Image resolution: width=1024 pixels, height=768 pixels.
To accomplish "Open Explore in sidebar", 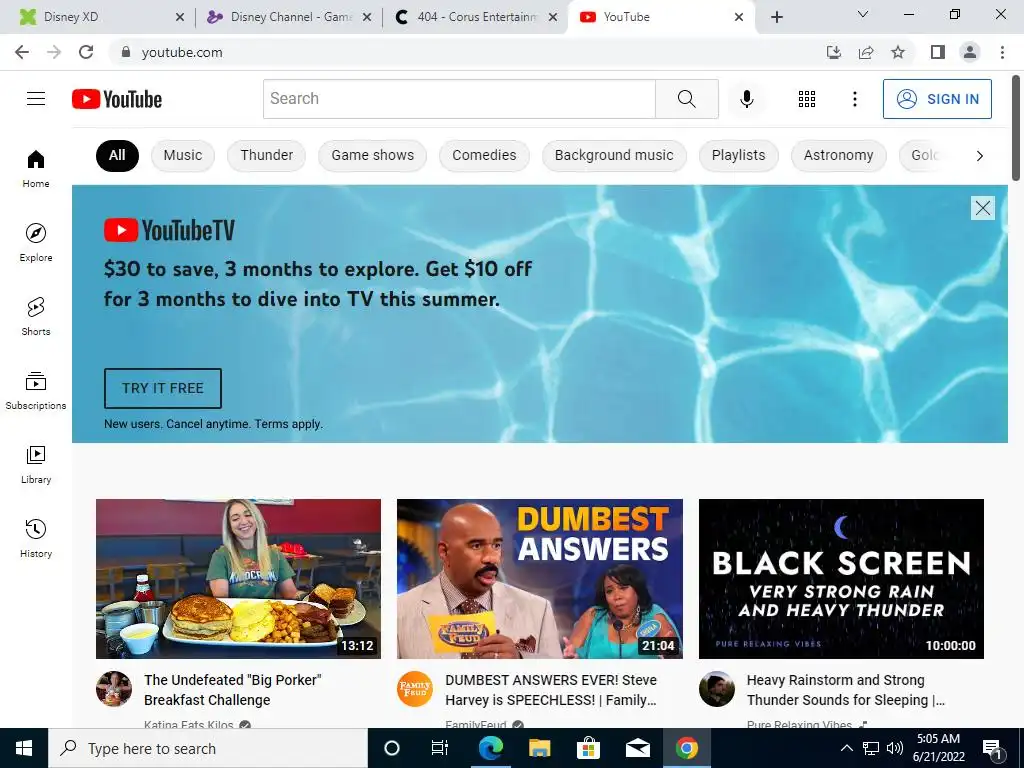I will click(36, 242).
